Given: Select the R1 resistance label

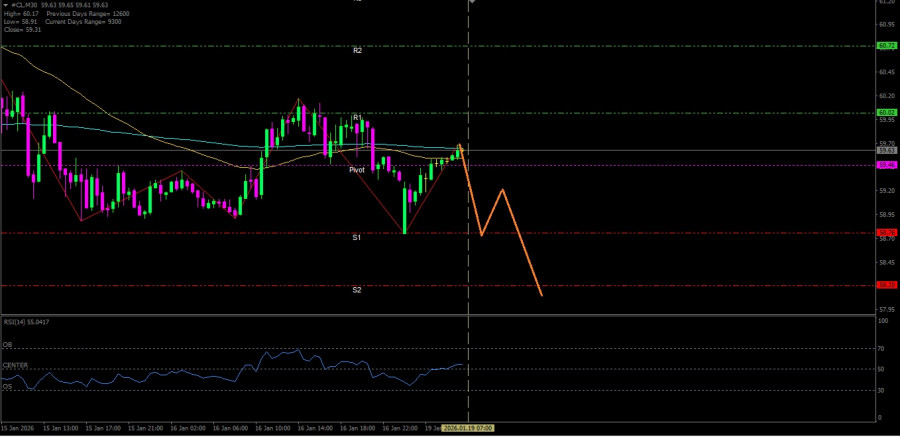Looking at the screenshot, I should [357, 118].
